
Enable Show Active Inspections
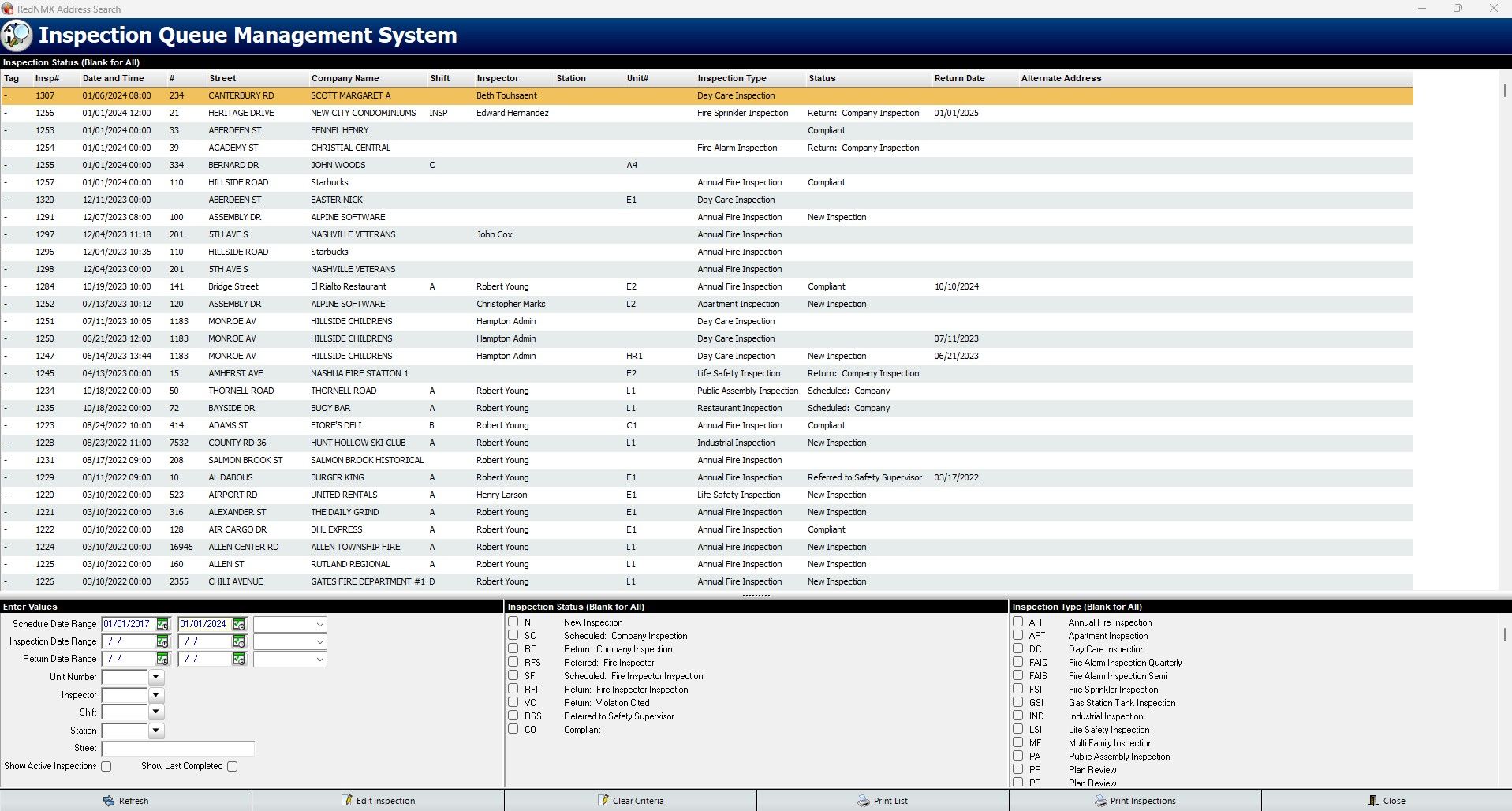click(x=106, y=766)
